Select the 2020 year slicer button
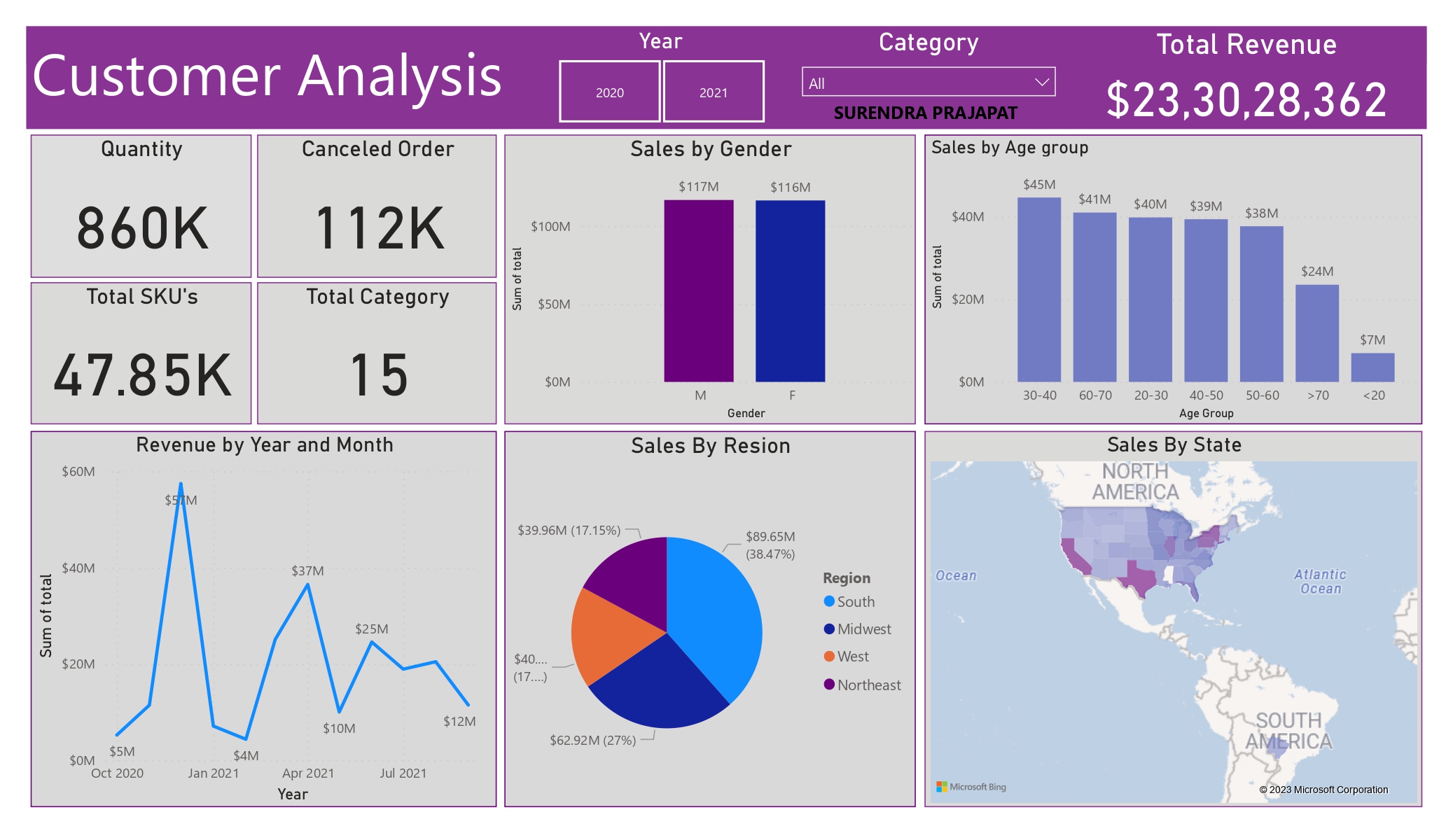1453x840 pixels. coord(609,92)
